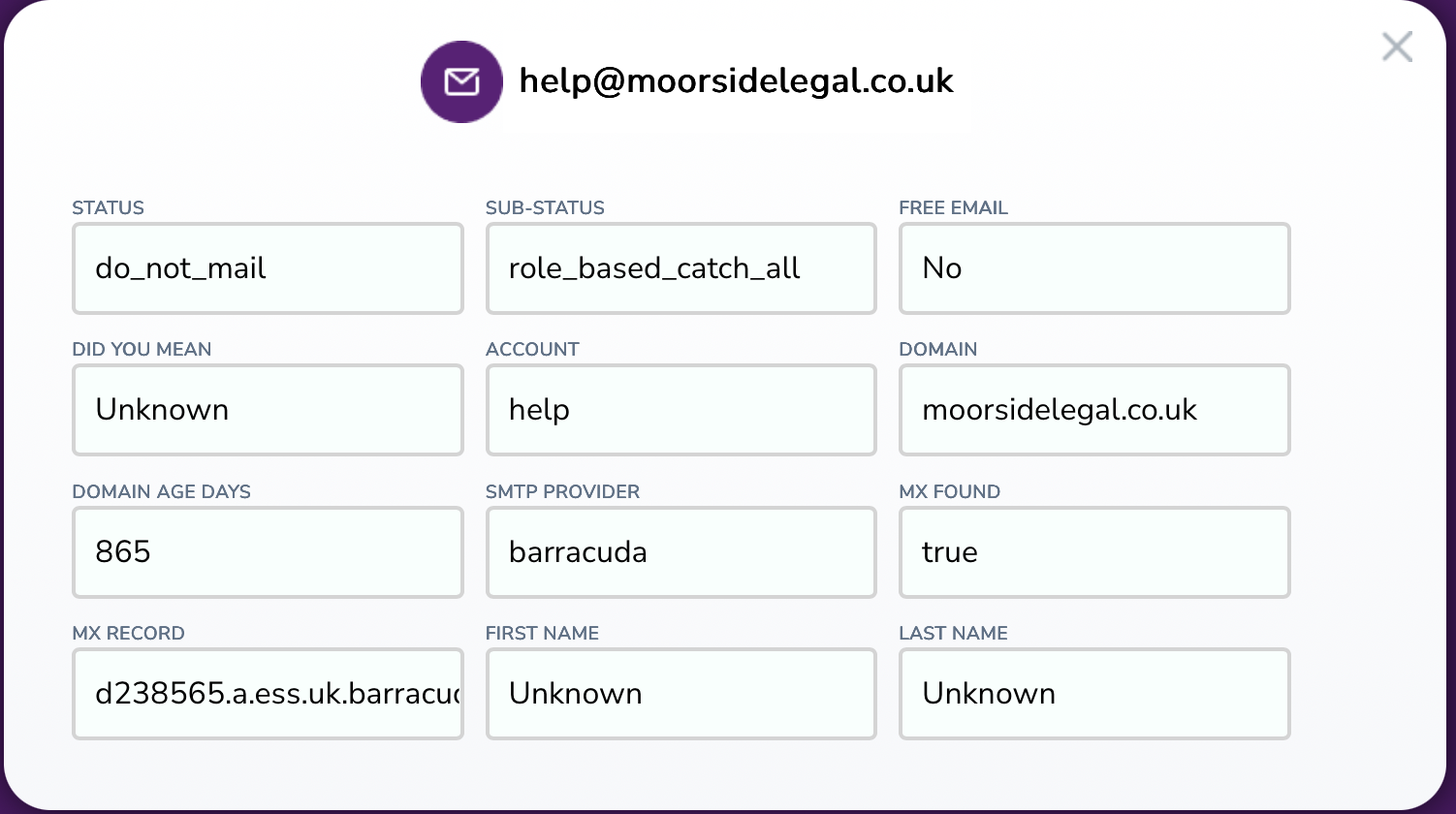This screenshot has width=1456, height=814.
Task: Click the Did You Mean field
Action: [268, 410]
